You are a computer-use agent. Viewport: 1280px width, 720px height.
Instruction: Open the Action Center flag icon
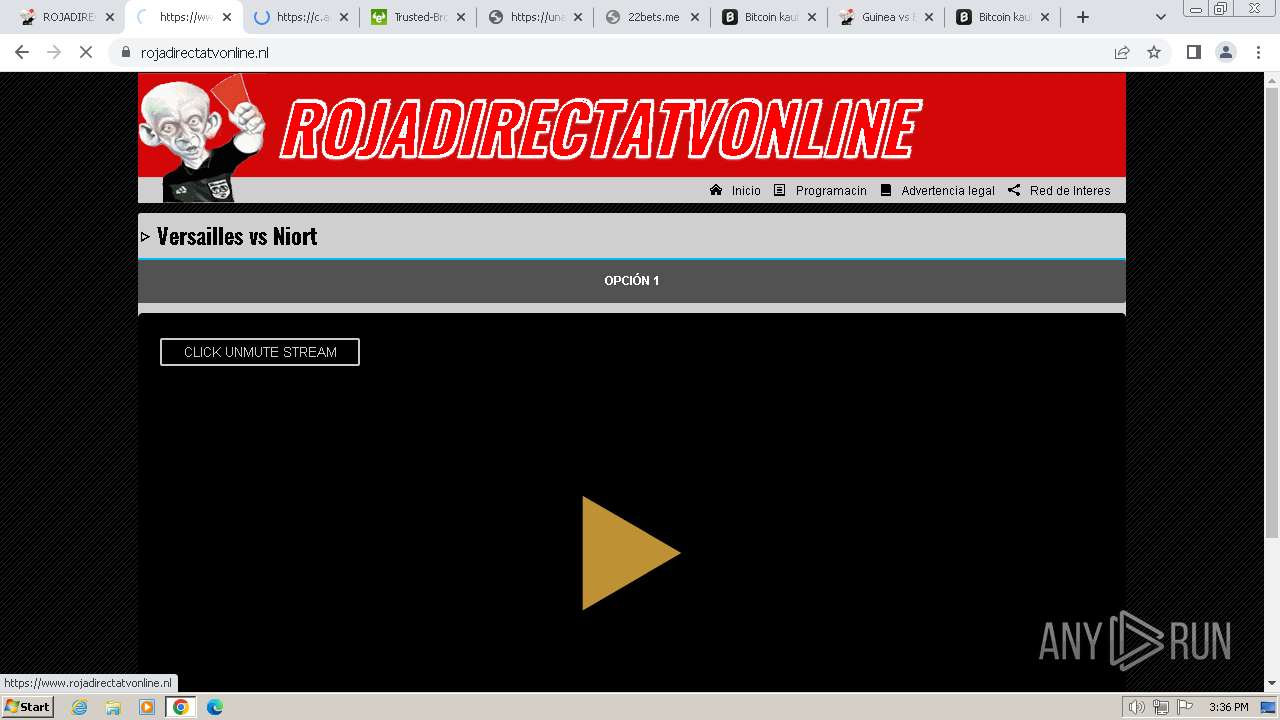coord(1185,707)
